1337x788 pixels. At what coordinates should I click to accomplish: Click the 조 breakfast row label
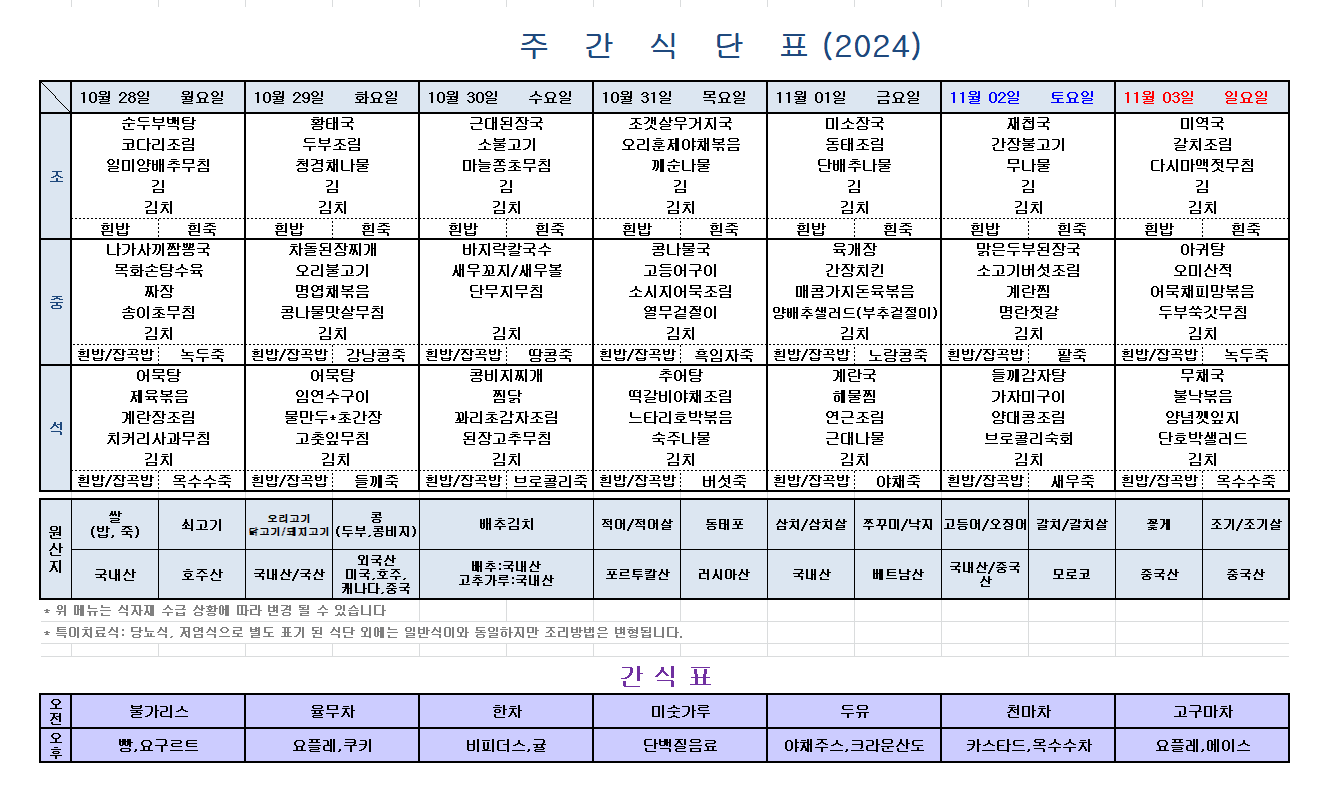click(x=56, y=176)
